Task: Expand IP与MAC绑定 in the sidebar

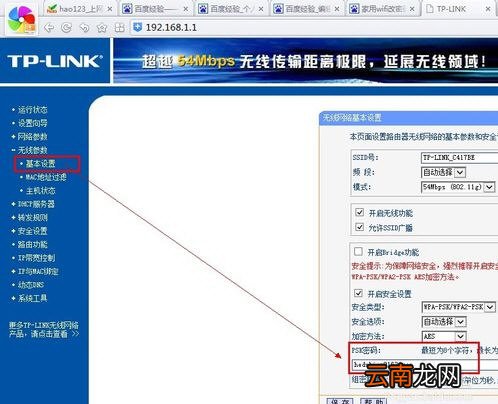Action: 38,271
